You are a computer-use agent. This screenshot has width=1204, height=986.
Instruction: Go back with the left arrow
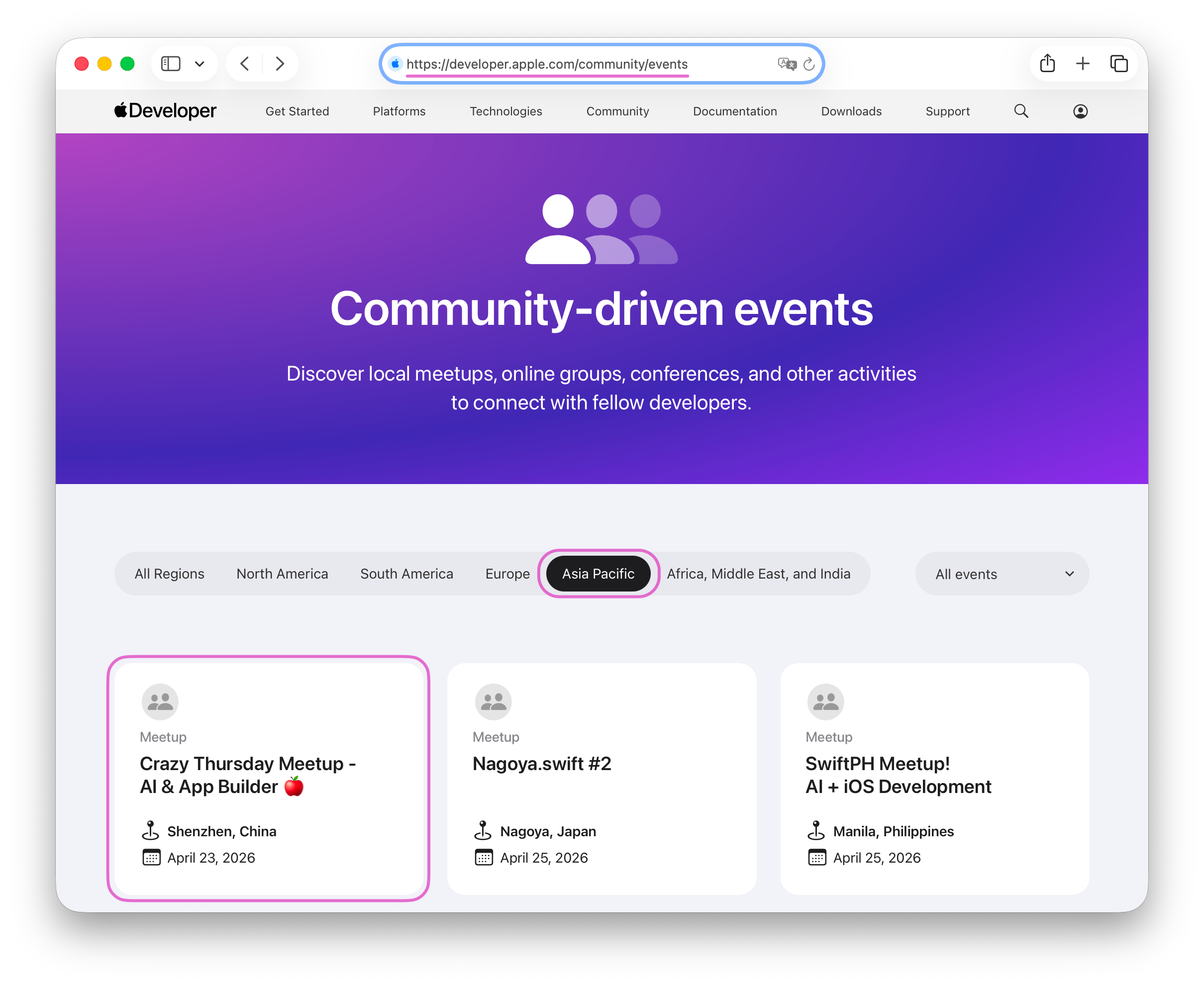pyautogui.click(x=245, y=64)
